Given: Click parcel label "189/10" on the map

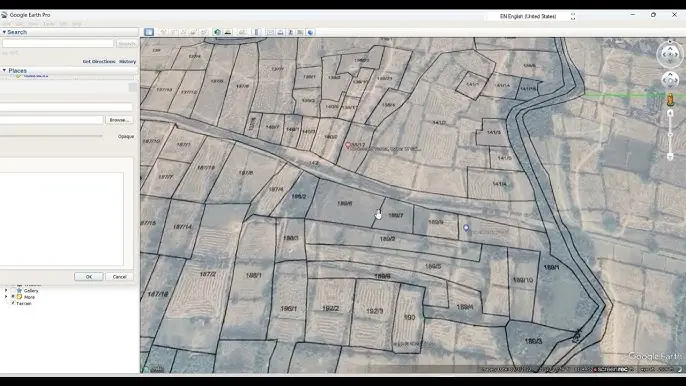Looking at the screenshot, I should tap(523, 280).
